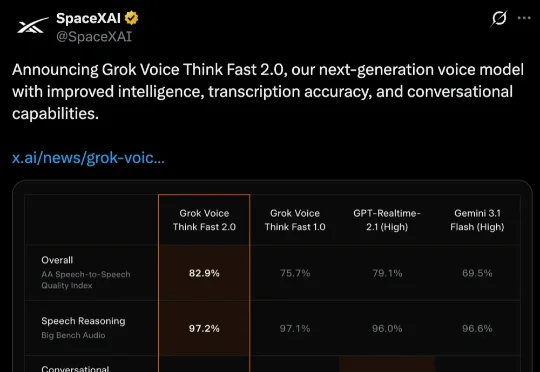Follow the x.ai/news/grok-voic... link
The image size is (540, 372).
tap(88, 158)
